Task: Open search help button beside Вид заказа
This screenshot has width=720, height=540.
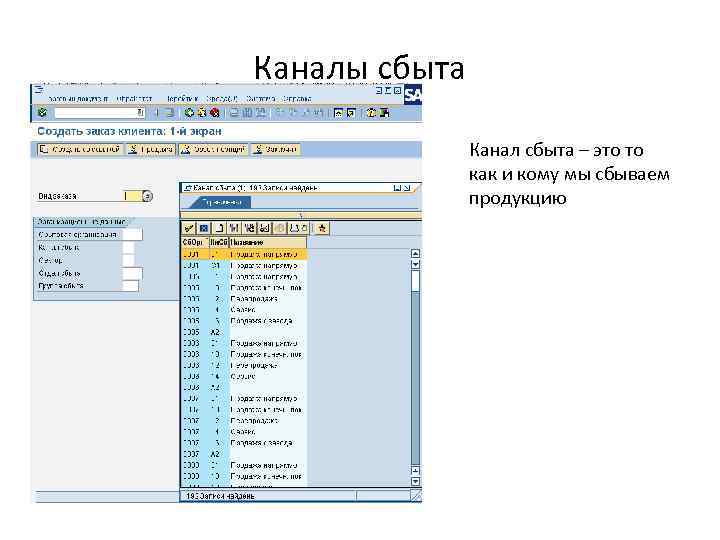Action: [147, 196]
